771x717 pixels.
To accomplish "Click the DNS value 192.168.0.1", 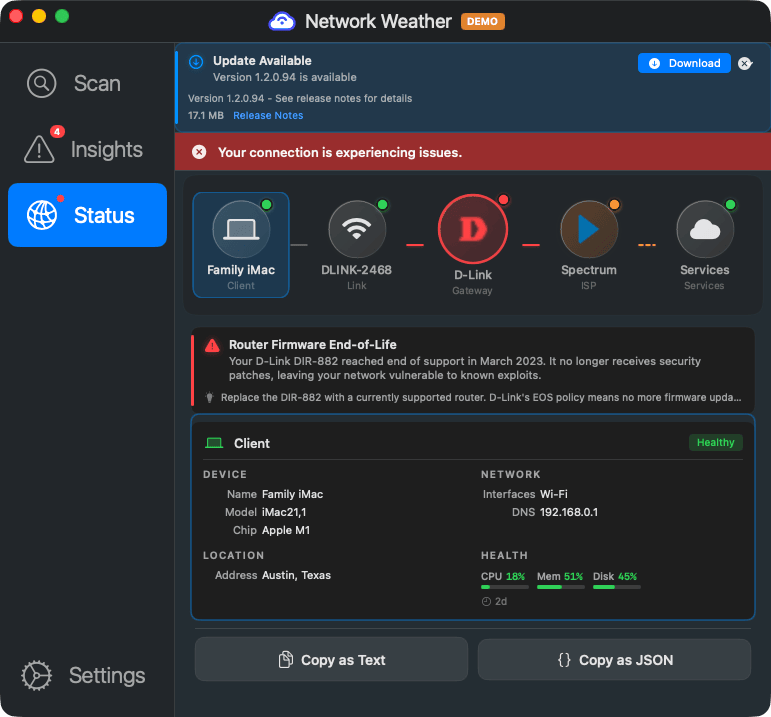I will click(569, 512).
